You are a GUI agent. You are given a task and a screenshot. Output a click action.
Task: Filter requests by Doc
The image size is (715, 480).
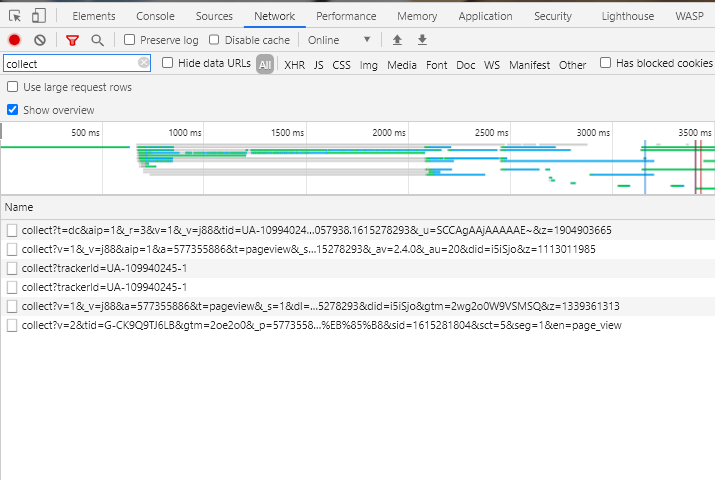(466, 65)
